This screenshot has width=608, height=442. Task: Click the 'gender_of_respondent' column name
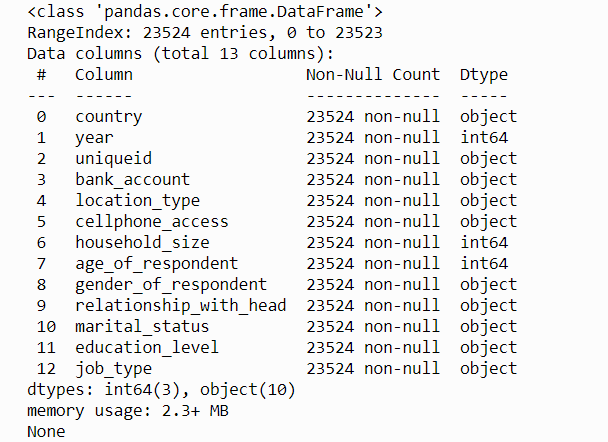point(171,284)
